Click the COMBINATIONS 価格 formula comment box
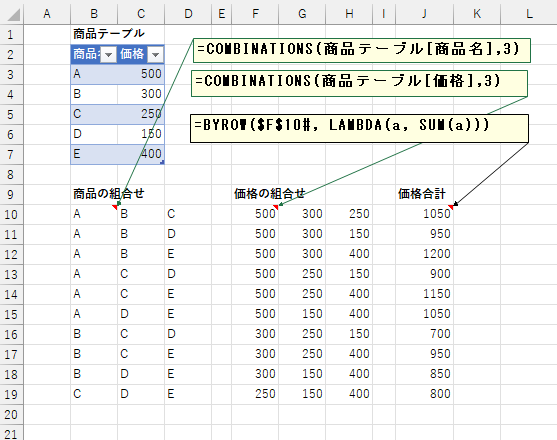Image resolution: width=557 pixels, height=440 pixels. pos(359,83)
